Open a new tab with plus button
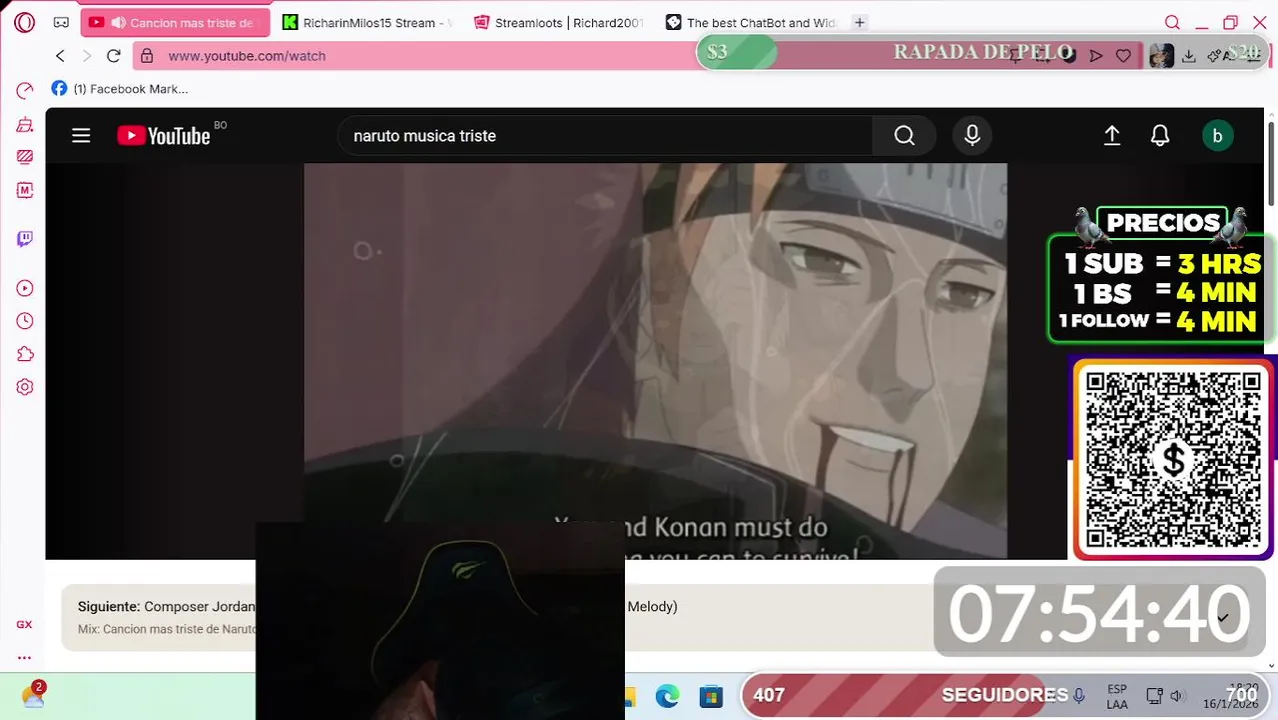The width and height of the screenshot is (1278, 720). (x=859, y=22)
